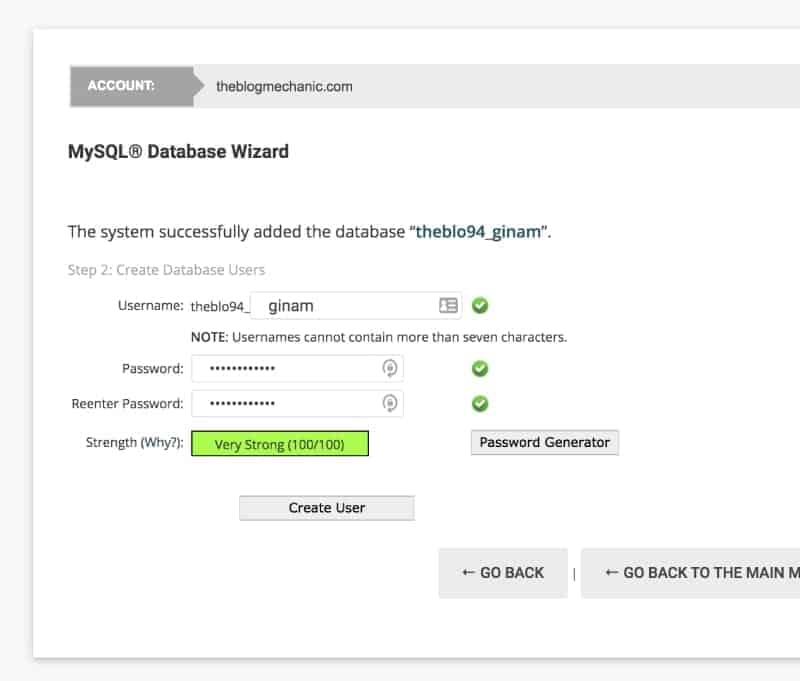Viewport: 800px width, 681px height.
Task: Click the green checkmark beside the Password field
Action: point(480,368)
